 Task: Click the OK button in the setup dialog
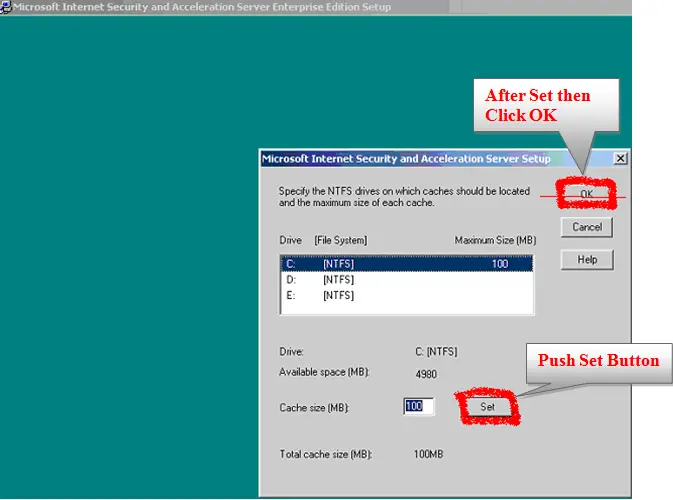(x=586, y=194)
